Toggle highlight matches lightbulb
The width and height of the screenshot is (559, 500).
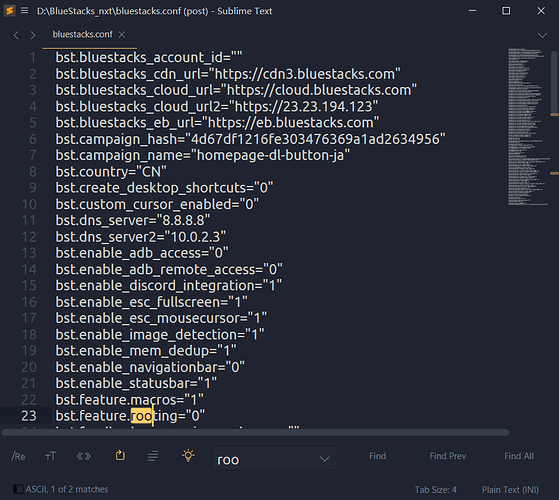click(188, 455)
